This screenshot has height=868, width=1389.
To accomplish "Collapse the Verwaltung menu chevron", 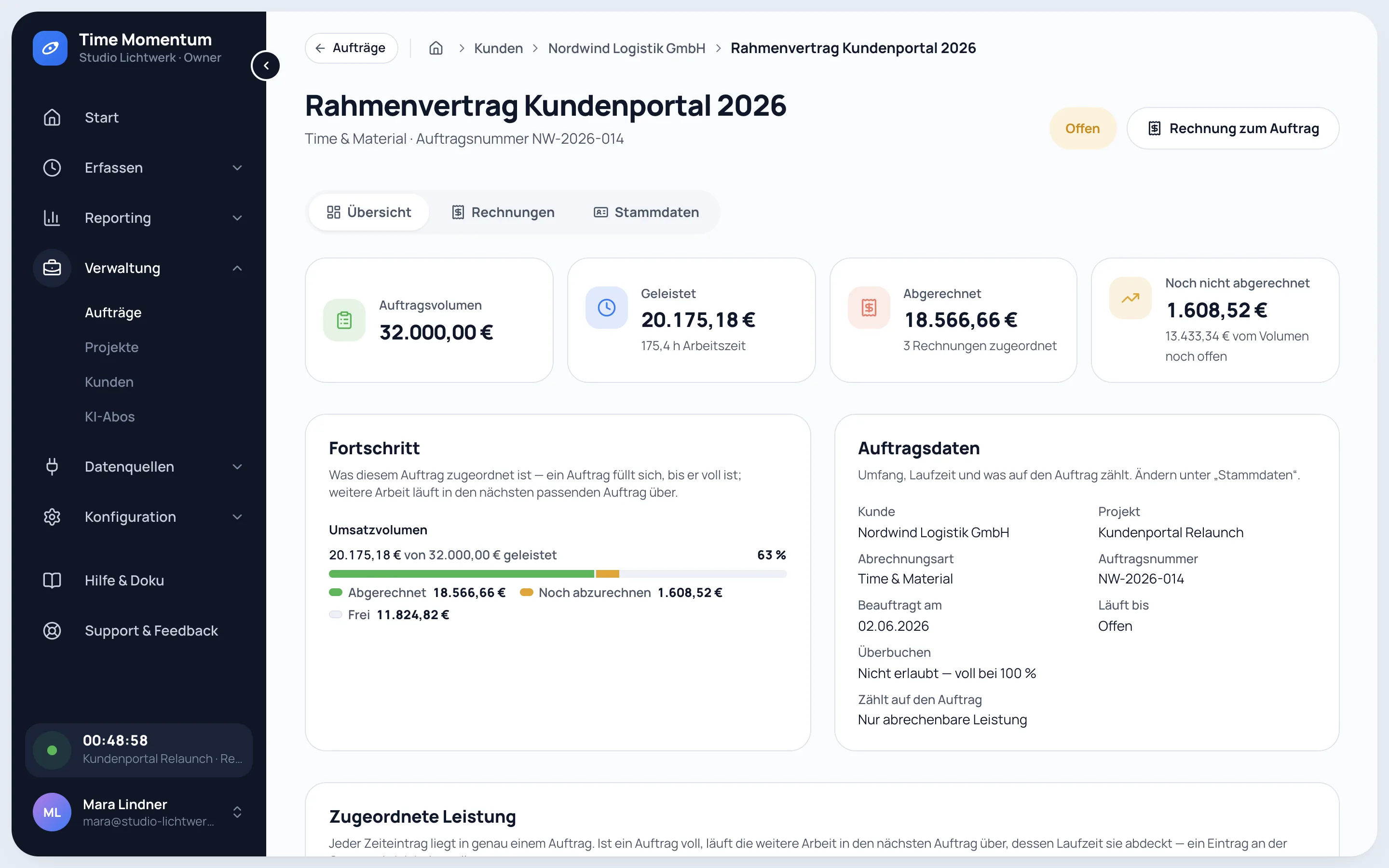I will click(x=237, y=268).
